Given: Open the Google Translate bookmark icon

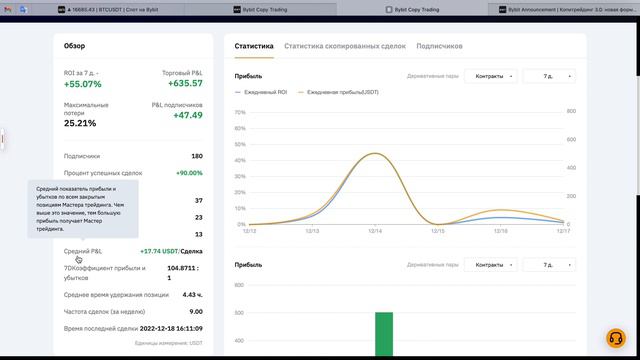Looking at the screenshot, I should 23,9.
